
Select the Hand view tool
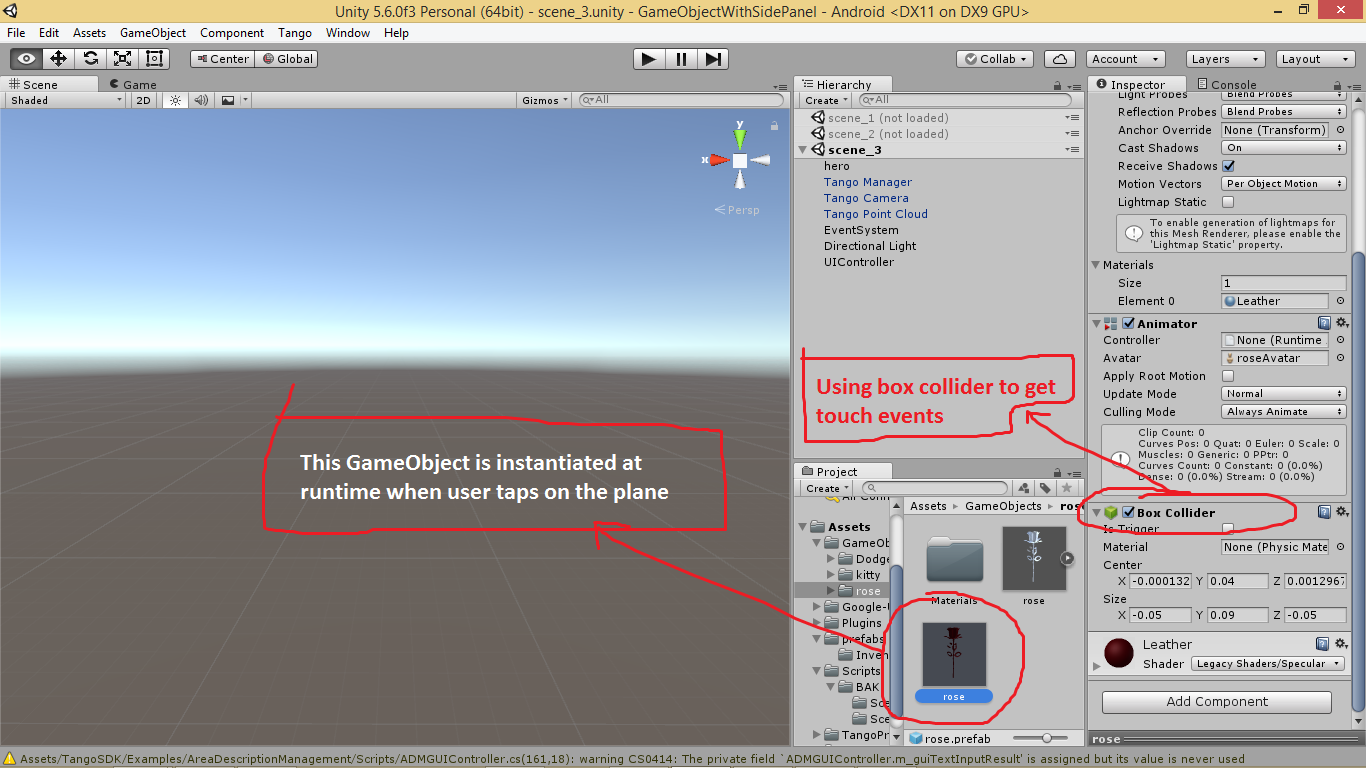pyautogui.click(x=26, y=59)
